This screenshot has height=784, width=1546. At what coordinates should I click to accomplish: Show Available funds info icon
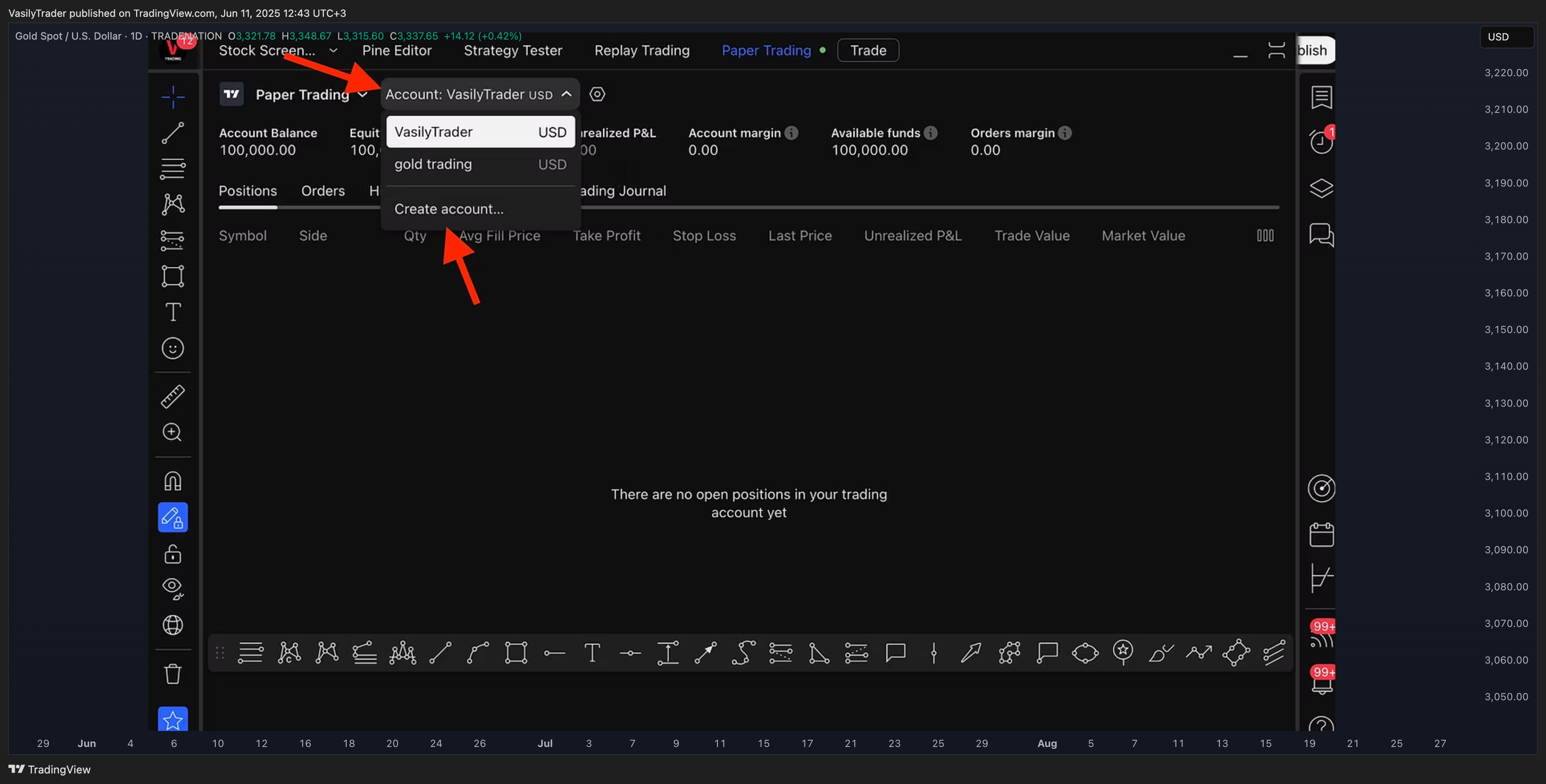point(930,133)
